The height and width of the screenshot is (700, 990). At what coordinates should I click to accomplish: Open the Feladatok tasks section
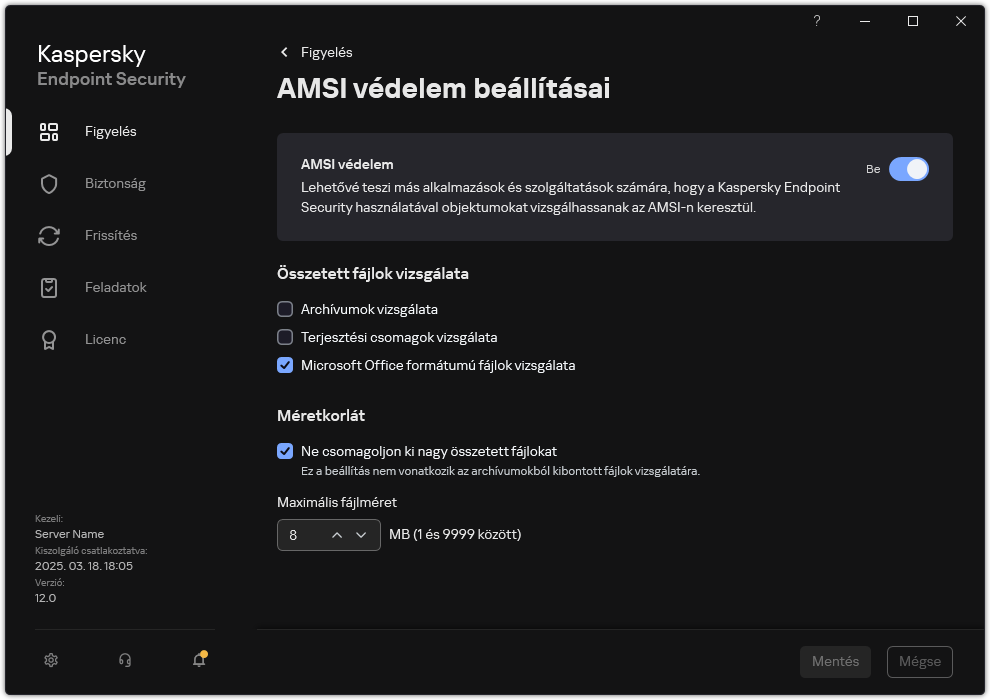(48, 287)
